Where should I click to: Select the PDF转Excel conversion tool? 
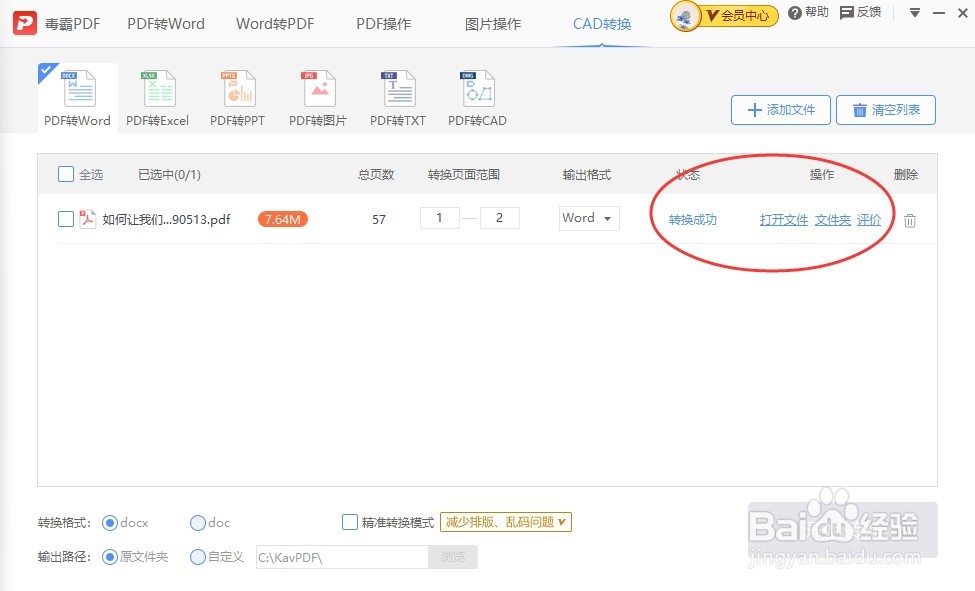click(x=157, y=95)
